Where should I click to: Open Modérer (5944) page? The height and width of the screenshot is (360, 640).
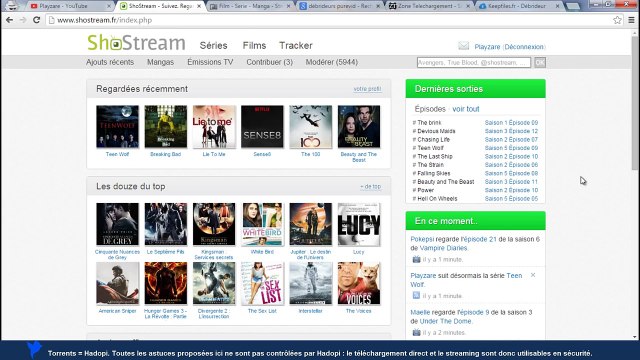coord(332,62)
